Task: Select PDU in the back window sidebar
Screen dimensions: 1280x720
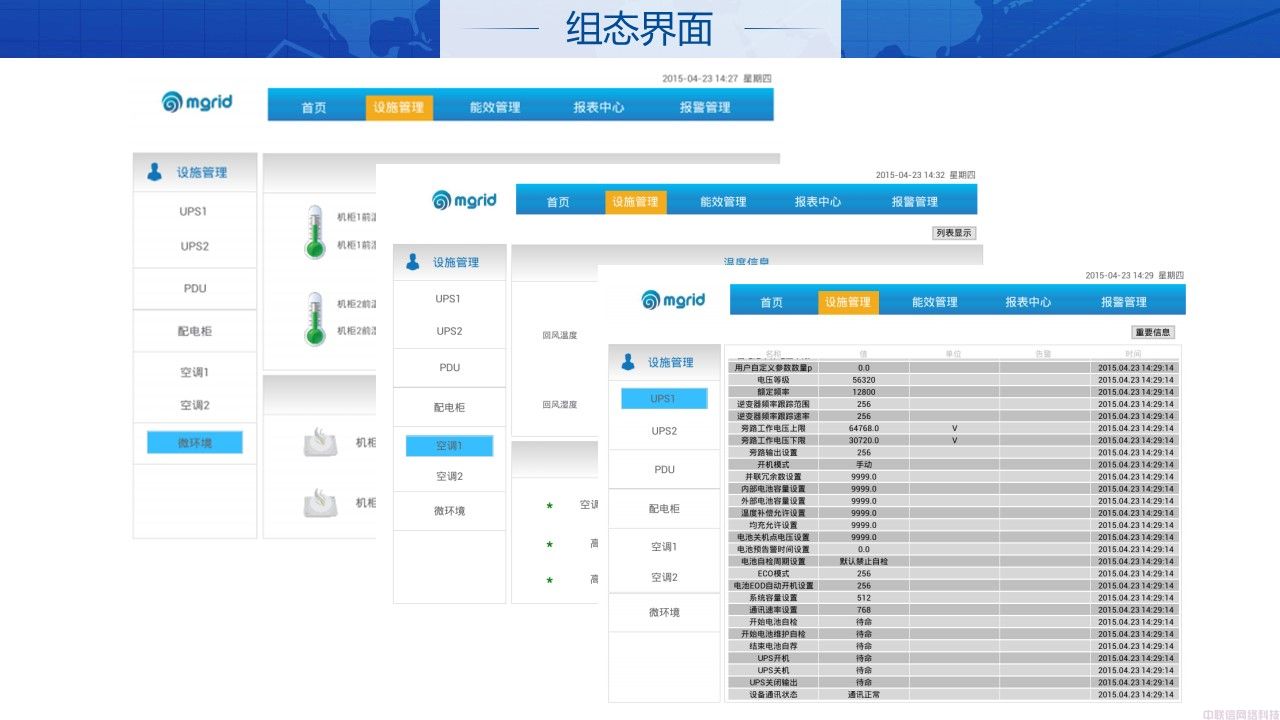Action: (x=195, y=288)
